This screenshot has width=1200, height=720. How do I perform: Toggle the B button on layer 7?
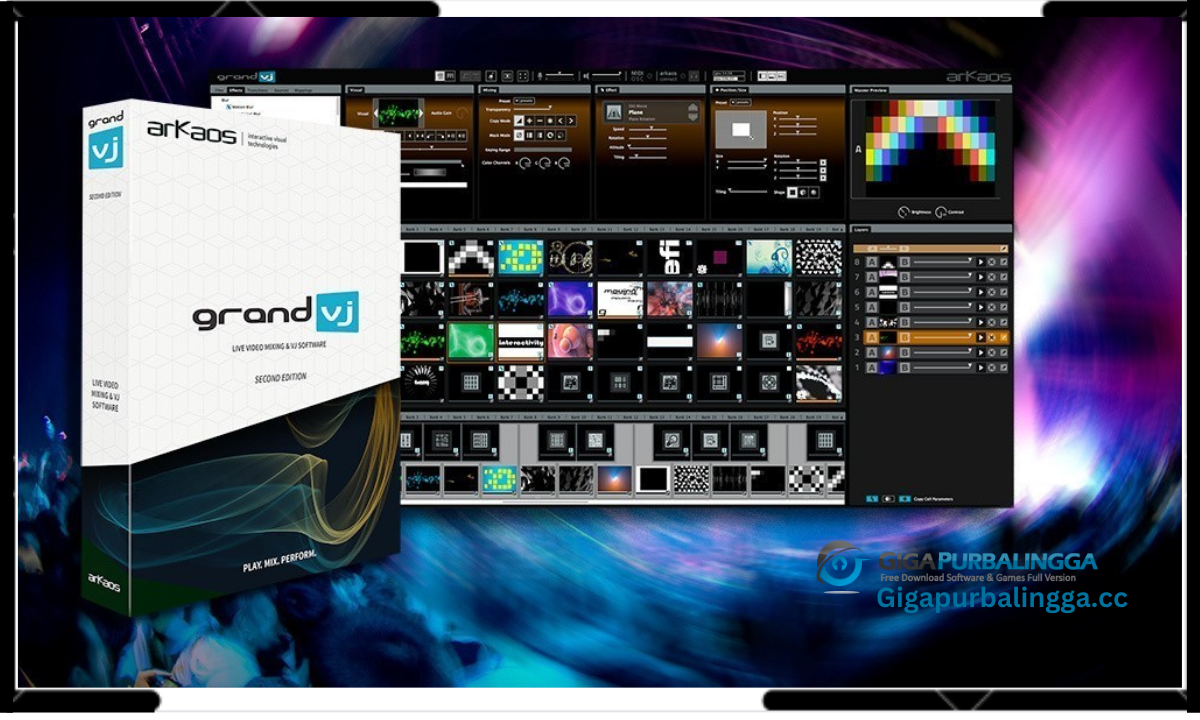(904, 277)
